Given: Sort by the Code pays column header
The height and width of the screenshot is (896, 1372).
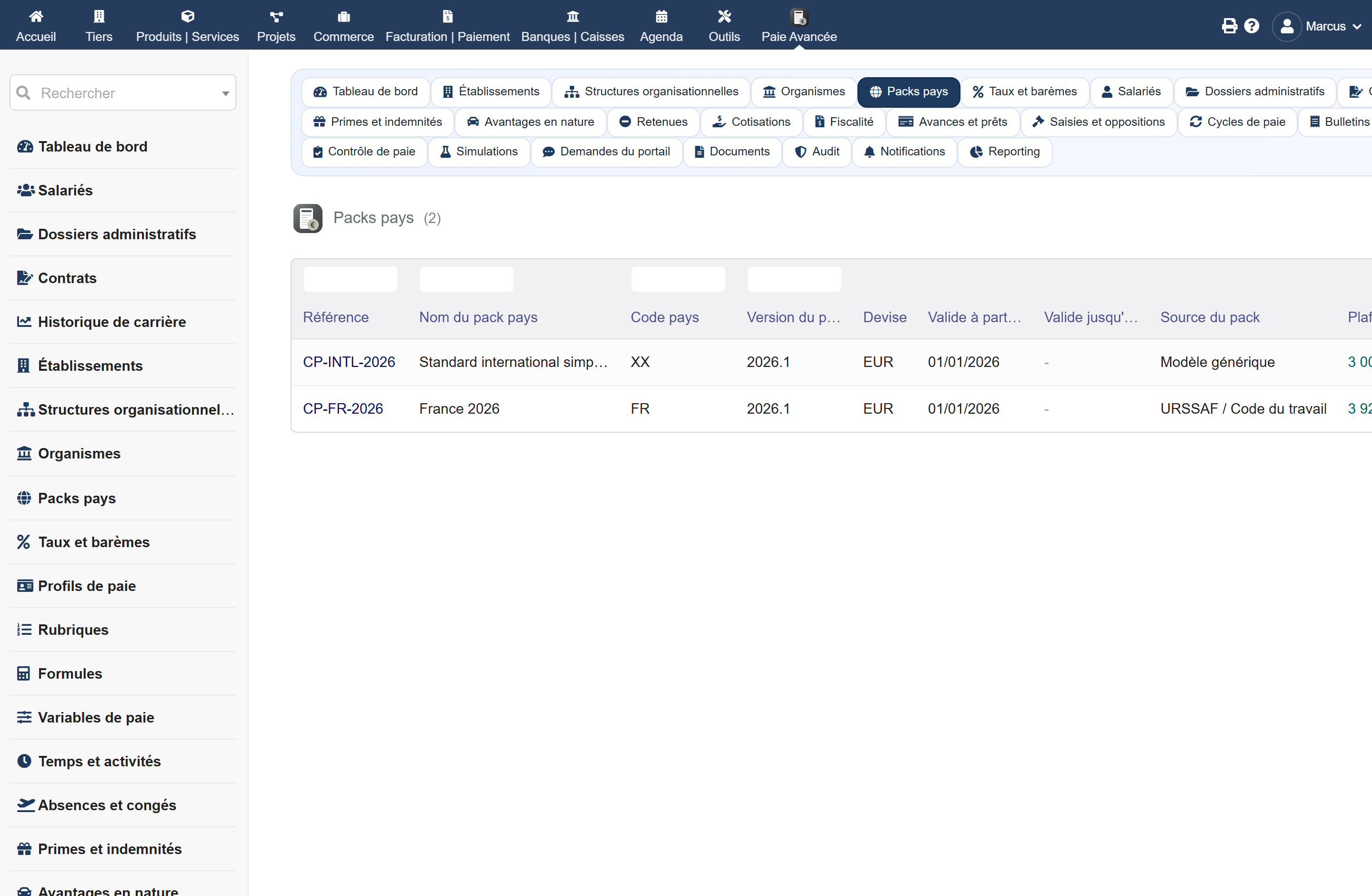Looking at the screenshot, I should (x=664, y=317).
